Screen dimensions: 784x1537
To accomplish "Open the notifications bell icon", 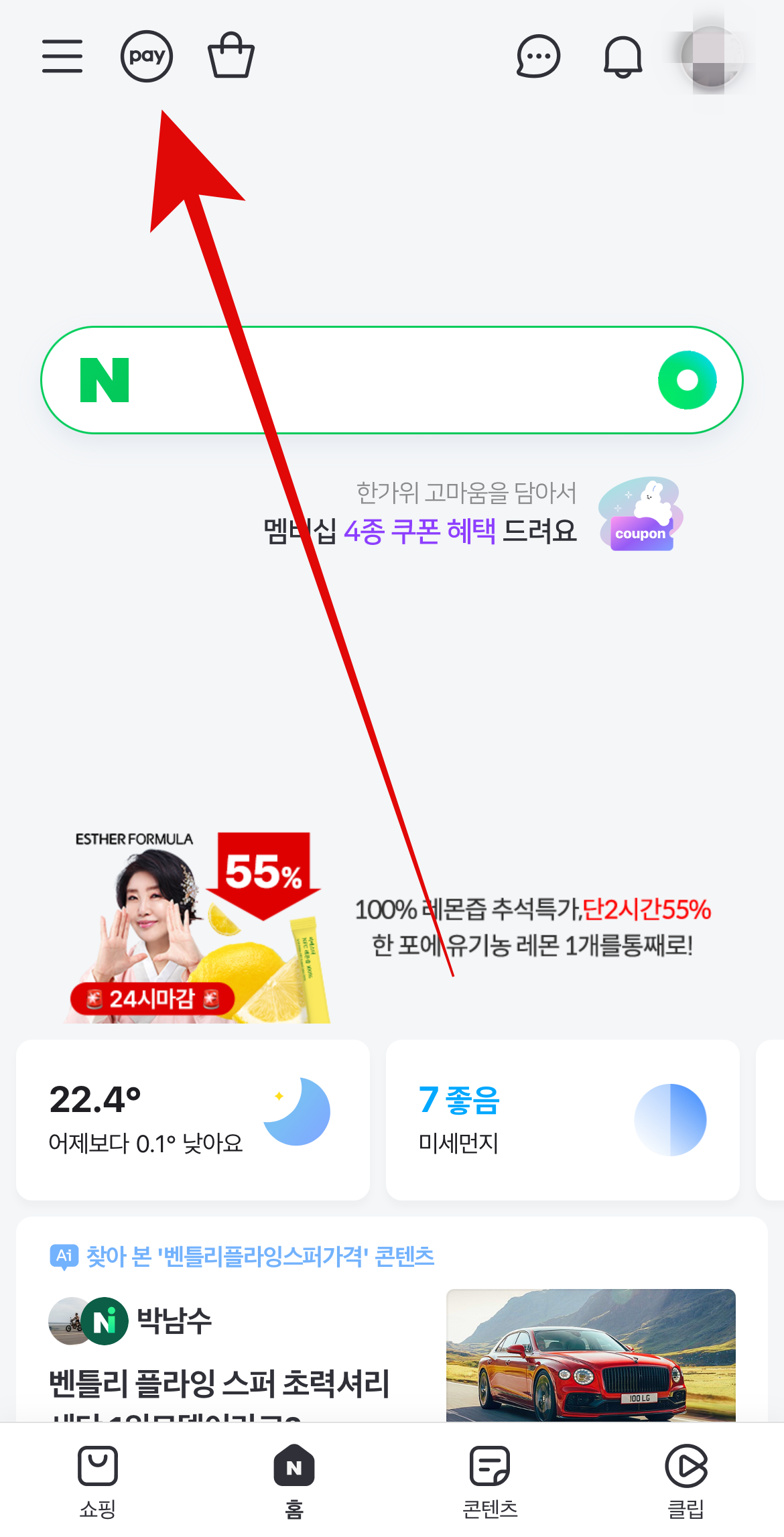I will coord(623,56).
